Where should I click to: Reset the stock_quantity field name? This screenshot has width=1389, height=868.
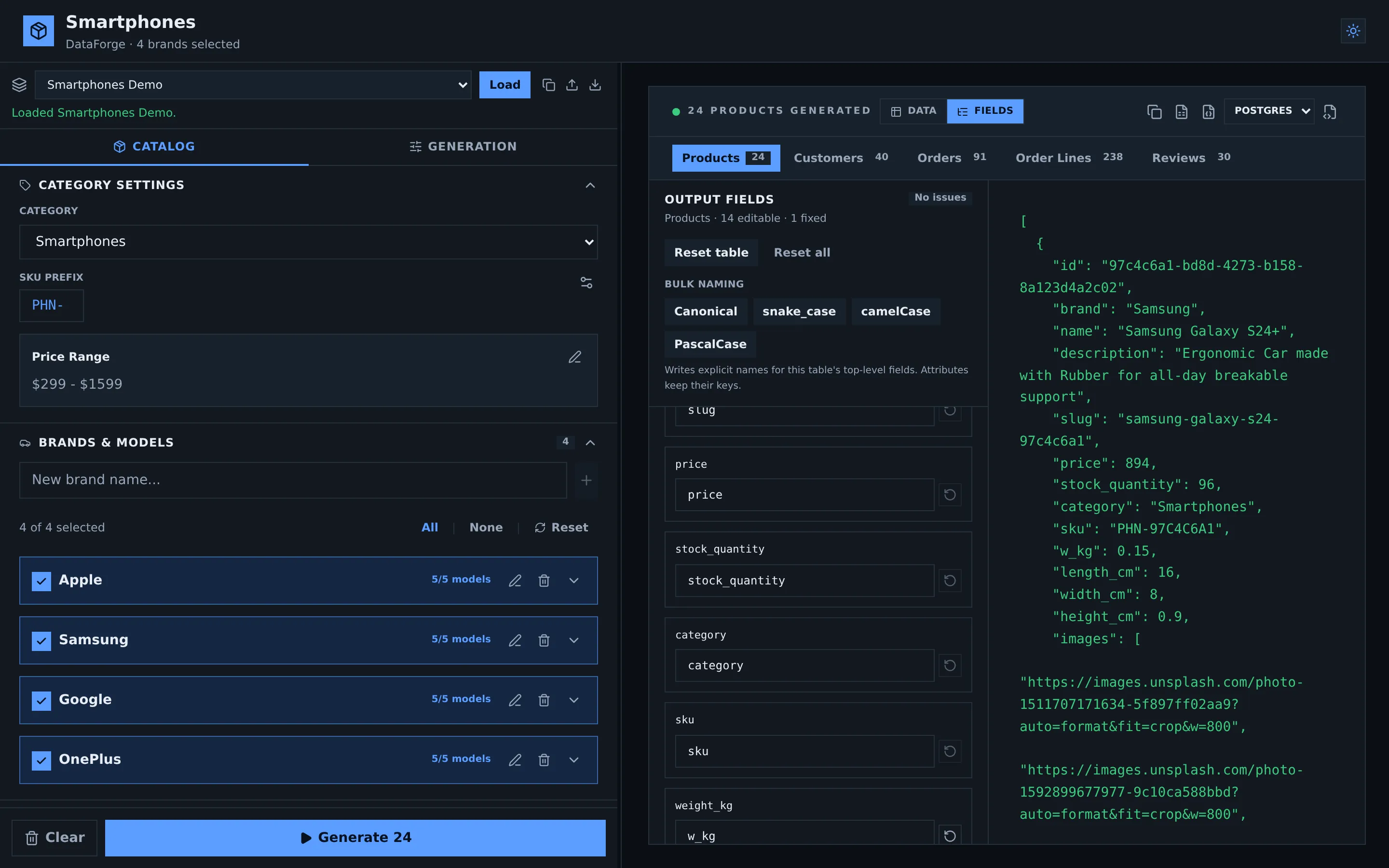[950, 581]
